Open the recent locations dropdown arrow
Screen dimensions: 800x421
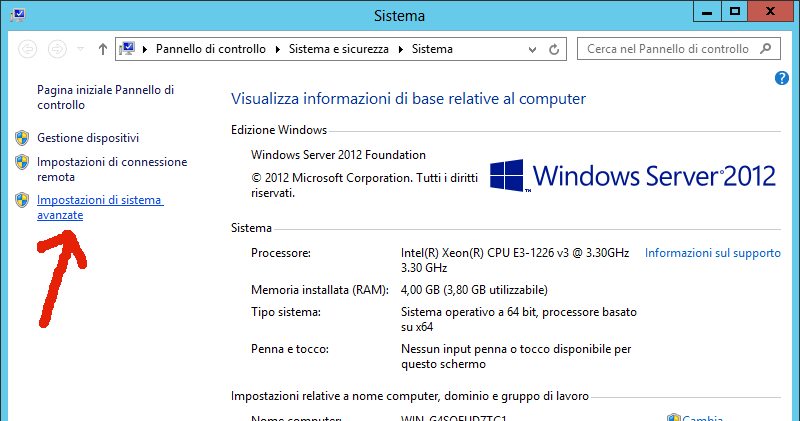[81, 49]
